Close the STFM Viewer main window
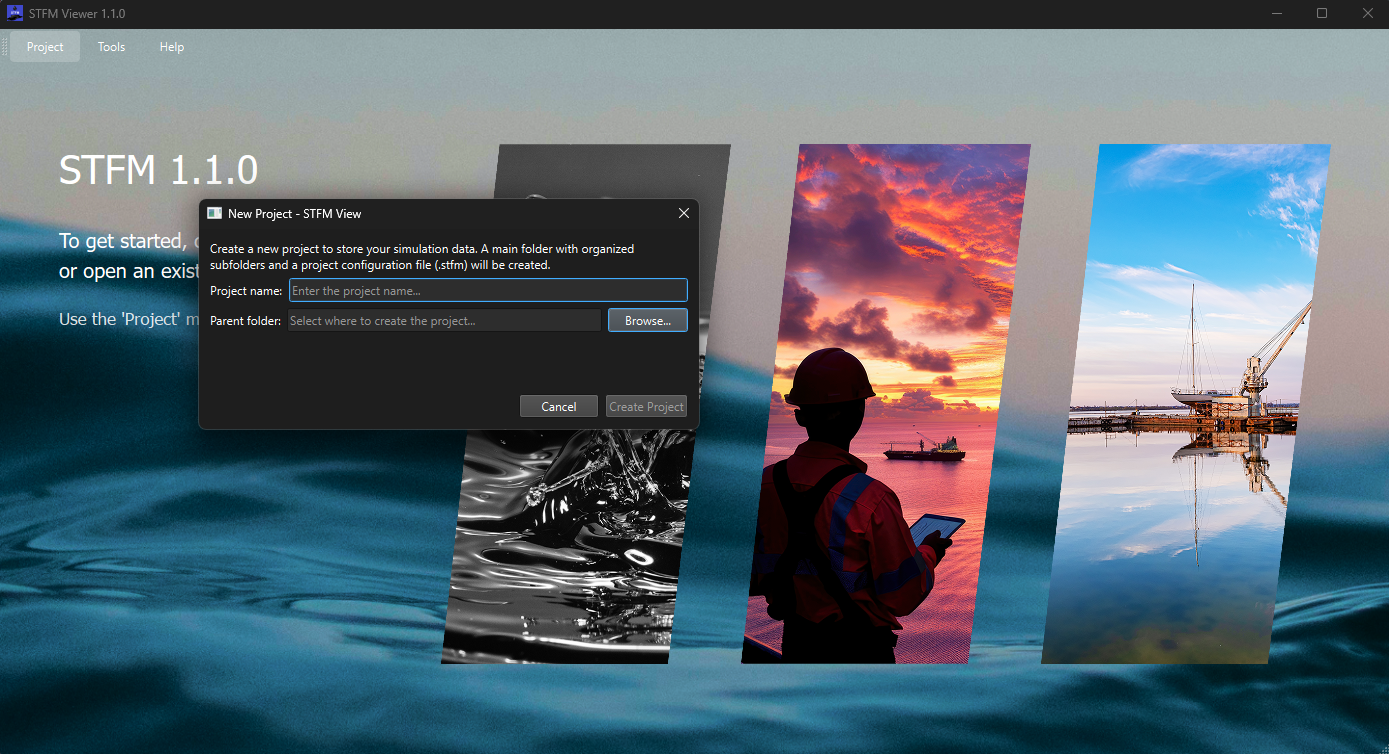 point(1367,13)
